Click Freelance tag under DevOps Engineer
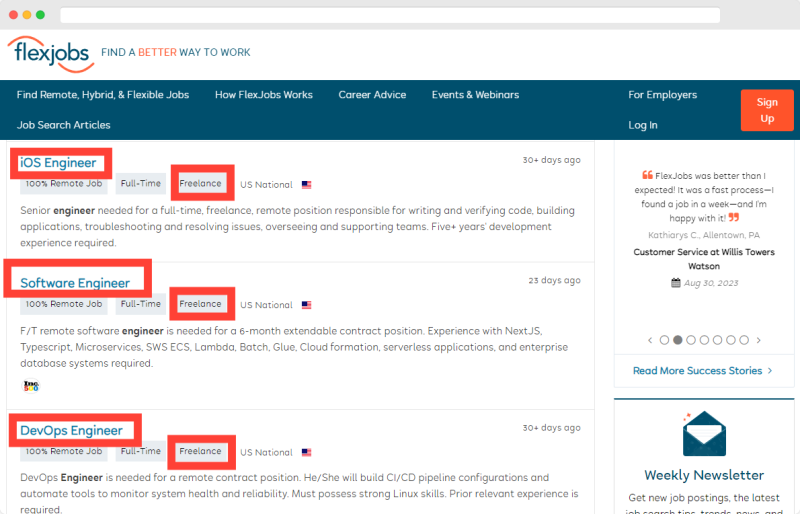The image size is (800, 514). (x=201, y=451)
